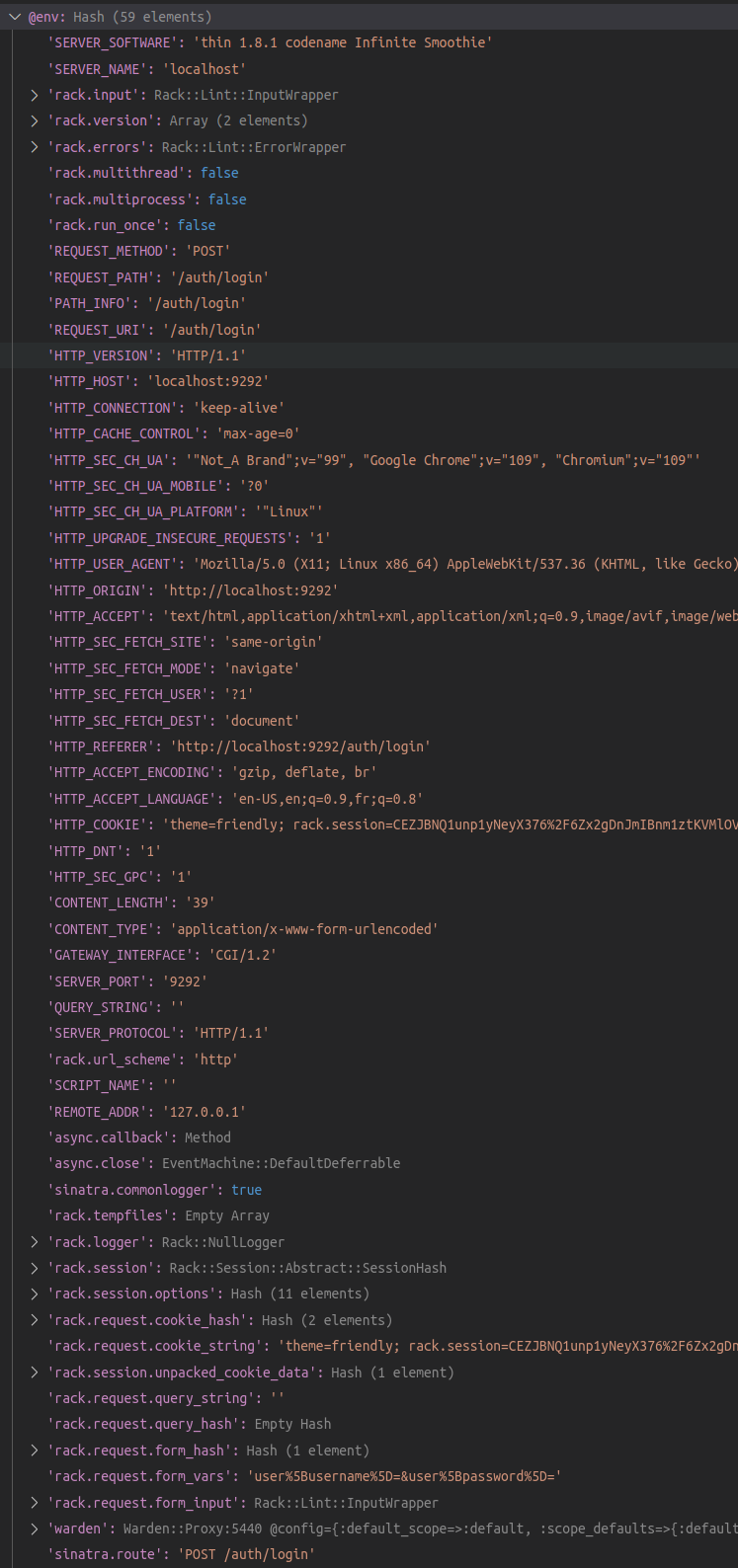Expand 'rack.request.form_input' InputWrapper

coord(35,1503)
